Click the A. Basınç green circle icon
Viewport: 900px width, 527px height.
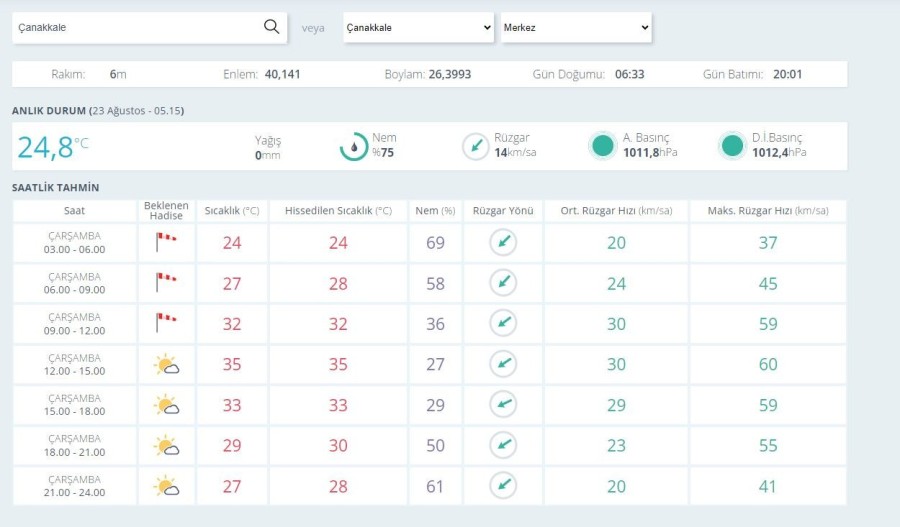(x=602, y=146)
